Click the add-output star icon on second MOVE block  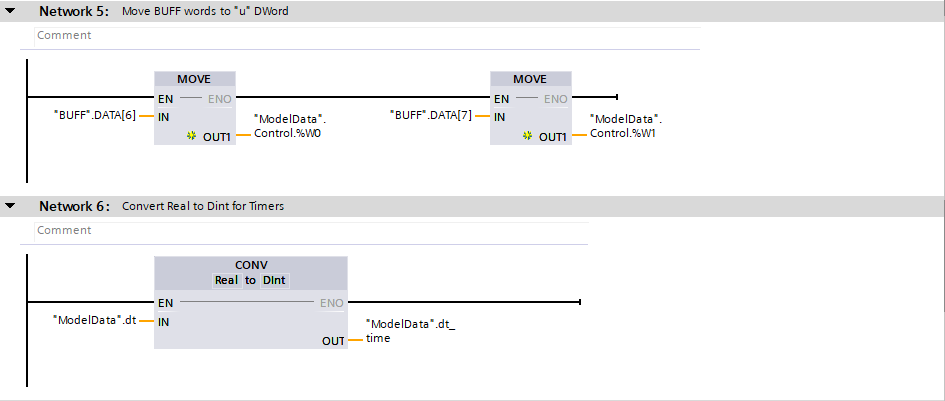coord(527,137)
